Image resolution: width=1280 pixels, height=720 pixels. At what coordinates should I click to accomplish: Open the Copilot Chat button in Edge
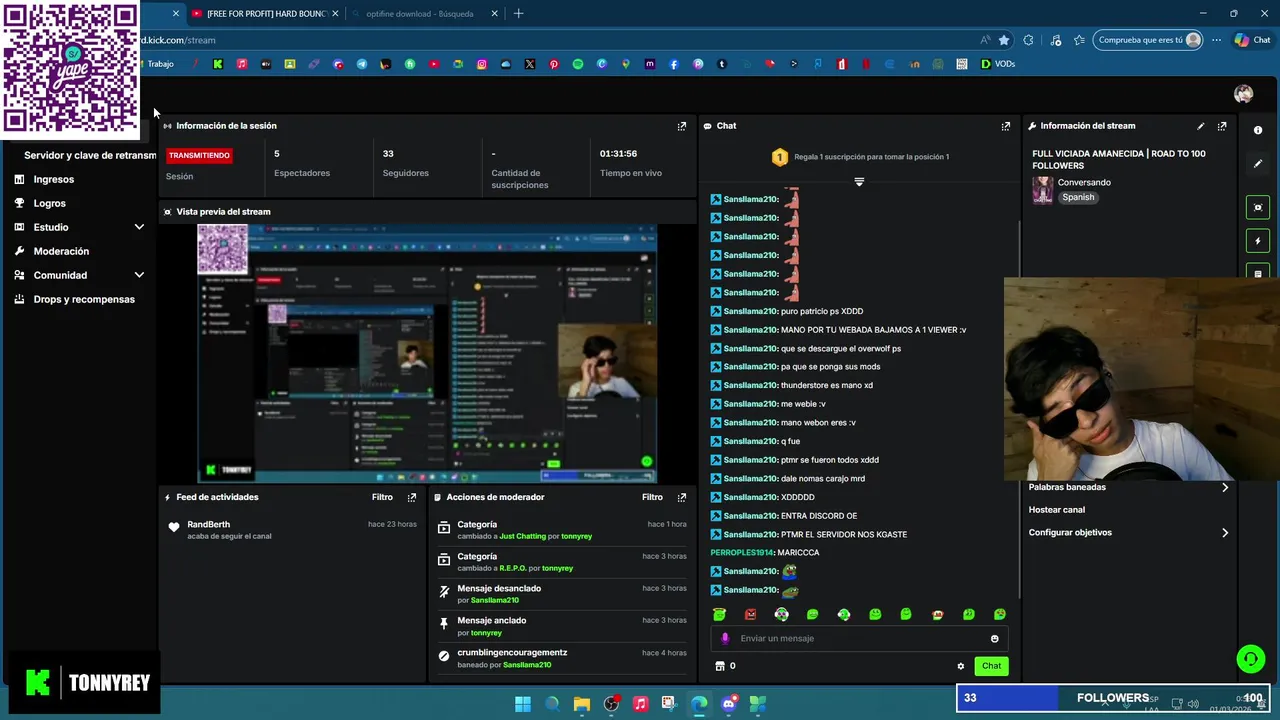point(1252,40)
